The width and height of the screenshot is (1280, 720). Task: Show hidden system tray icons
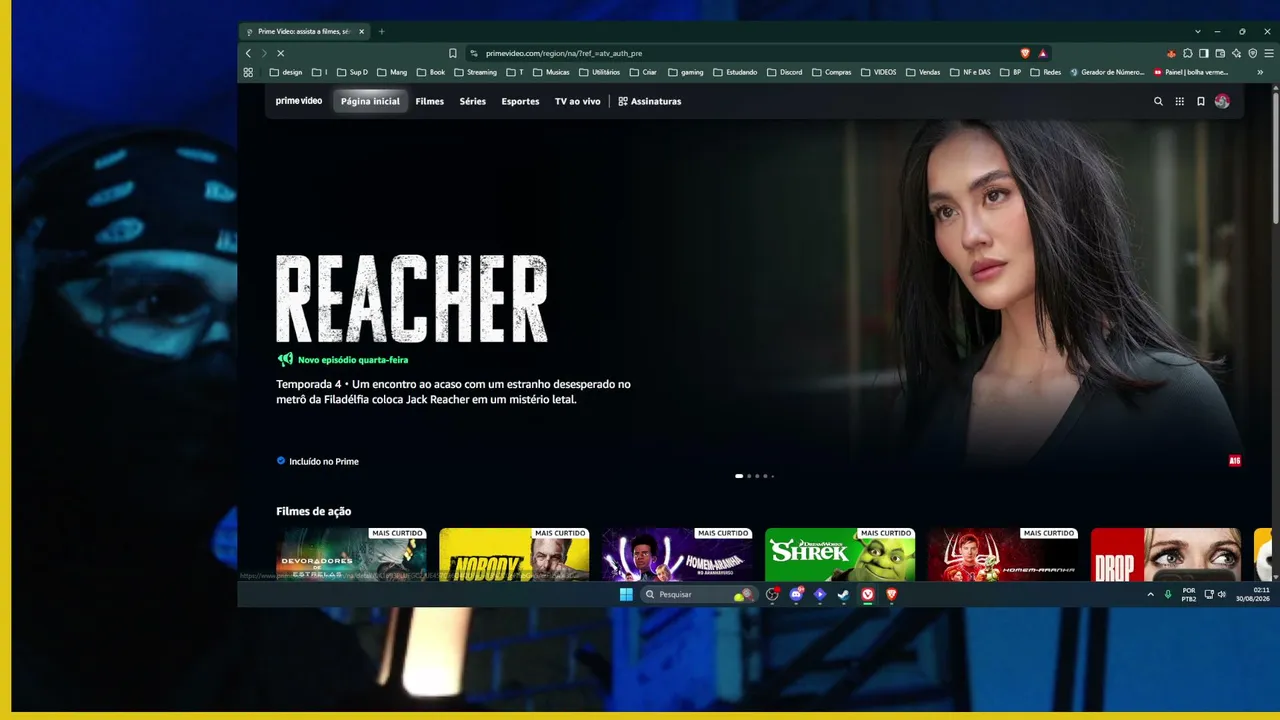tap(1150, 594)
